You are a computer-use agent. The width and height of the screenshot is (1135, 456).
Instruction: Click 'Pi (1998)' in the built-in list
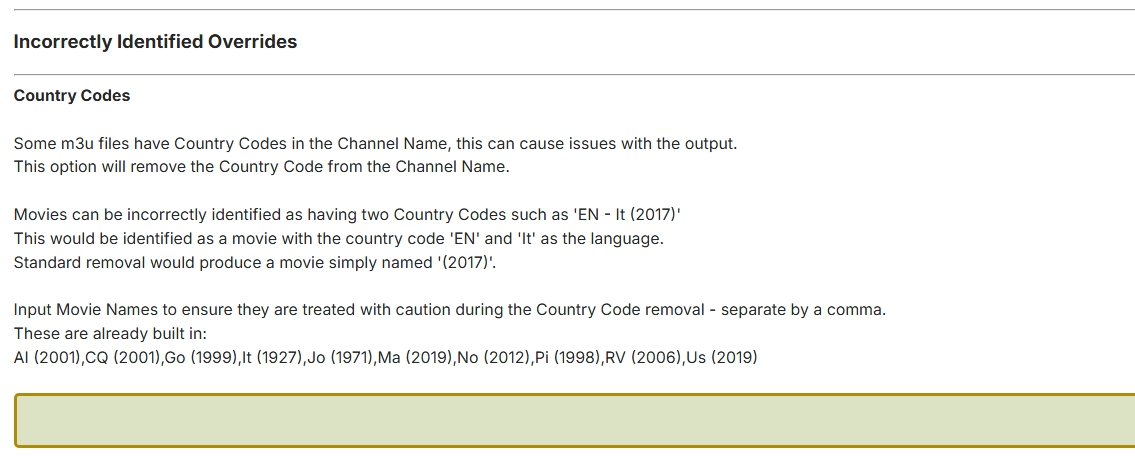point(566,357)
